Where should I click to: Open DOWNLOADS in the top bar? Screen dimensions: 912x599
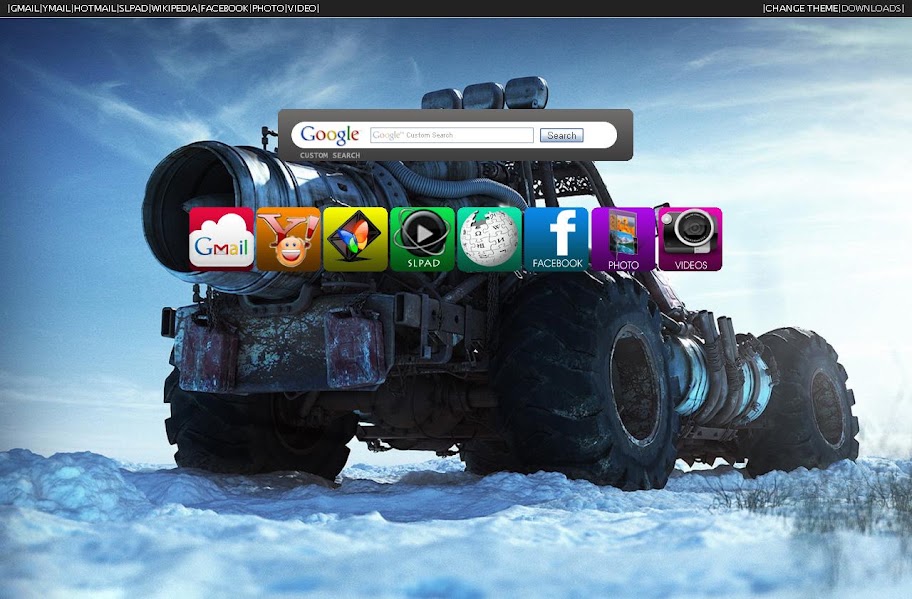[871, 8]
